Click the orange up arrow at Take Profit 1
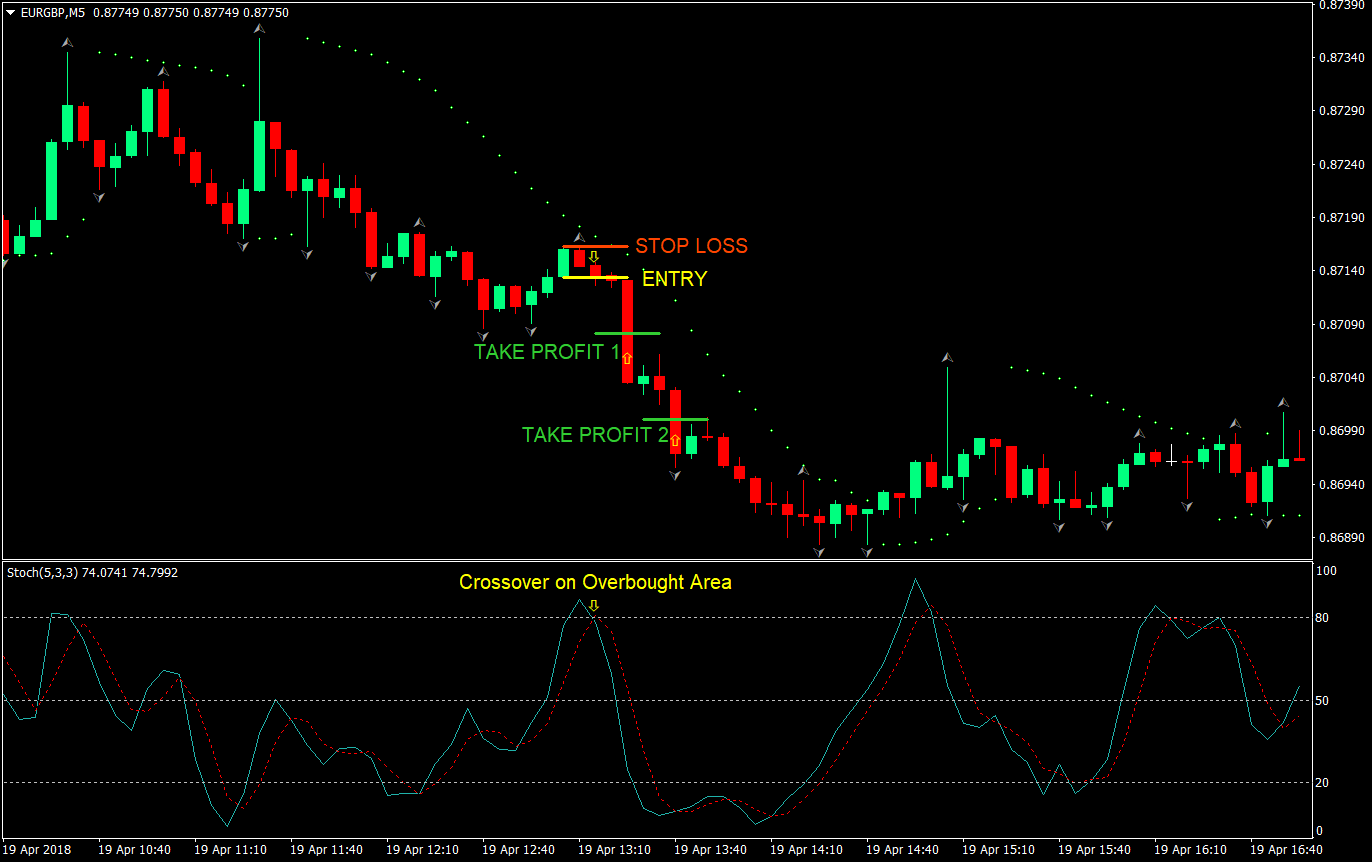 coord(627,357)
